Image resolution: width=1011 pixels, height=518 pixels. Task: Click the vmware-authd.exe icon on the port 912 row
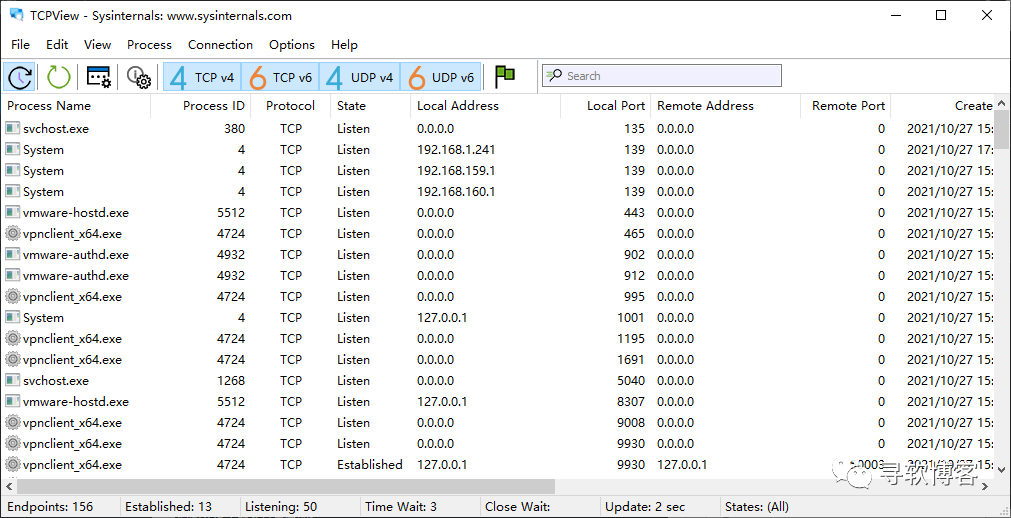pyautogui.click(x=12, y=275)
